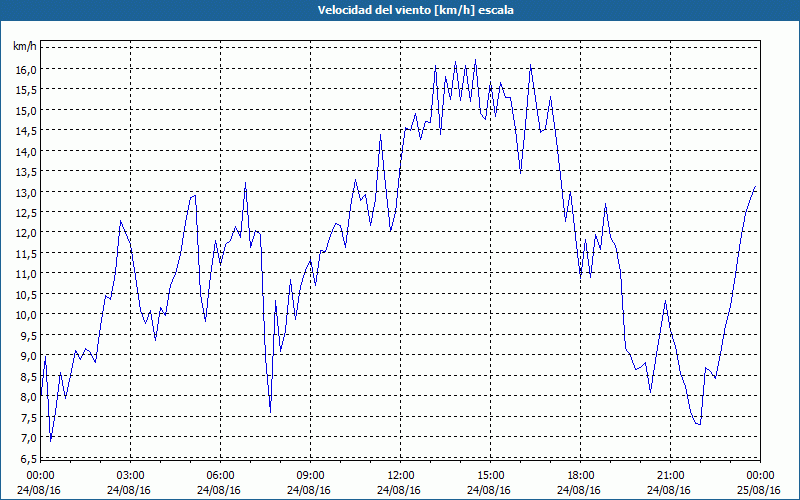800x500 pixels.
Task: Click the 11,5 y-axis label
Action: (27, 254)
